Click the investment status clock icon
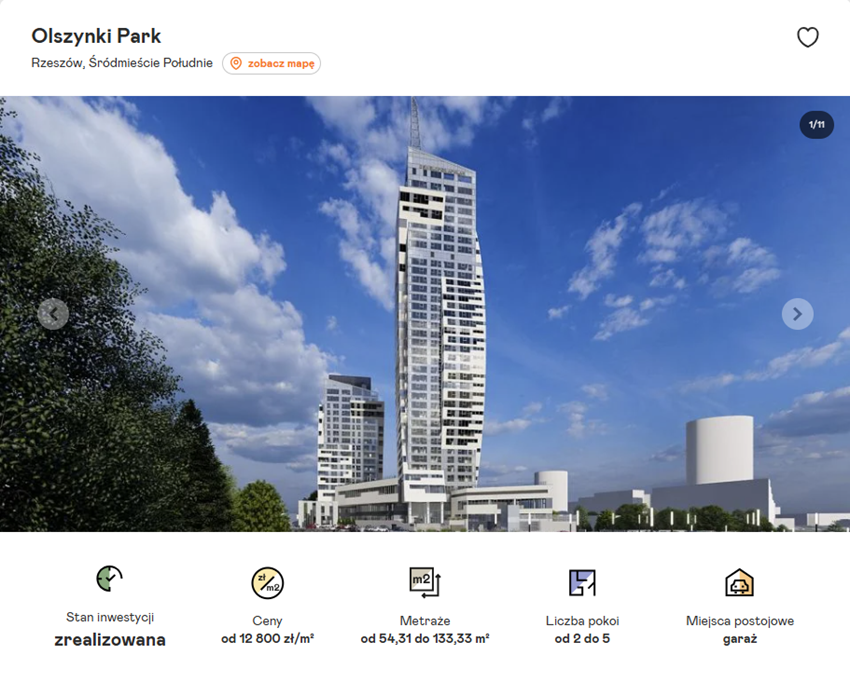The height and width of the screenshot is (682, 850). [110, 578]
